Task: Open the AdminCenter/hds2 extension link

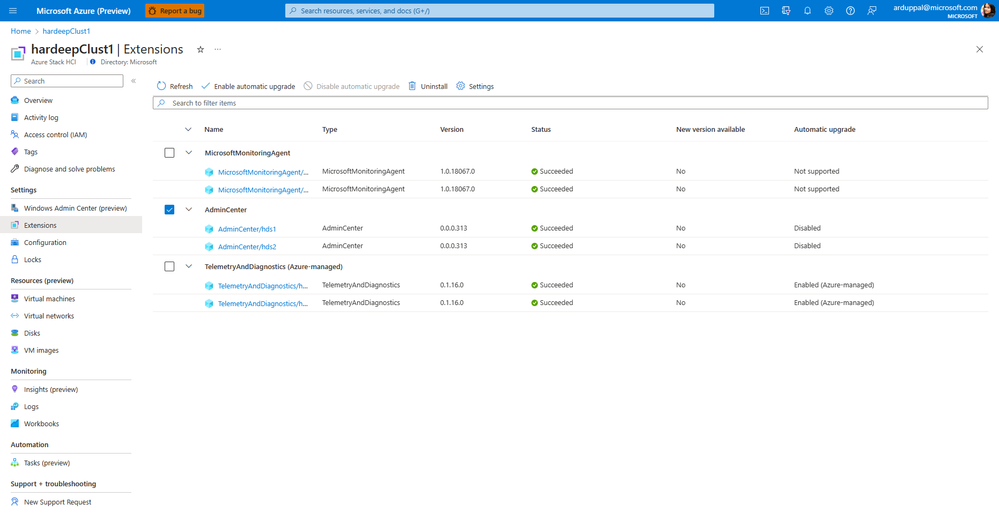Action: click(x=247, y=247)
